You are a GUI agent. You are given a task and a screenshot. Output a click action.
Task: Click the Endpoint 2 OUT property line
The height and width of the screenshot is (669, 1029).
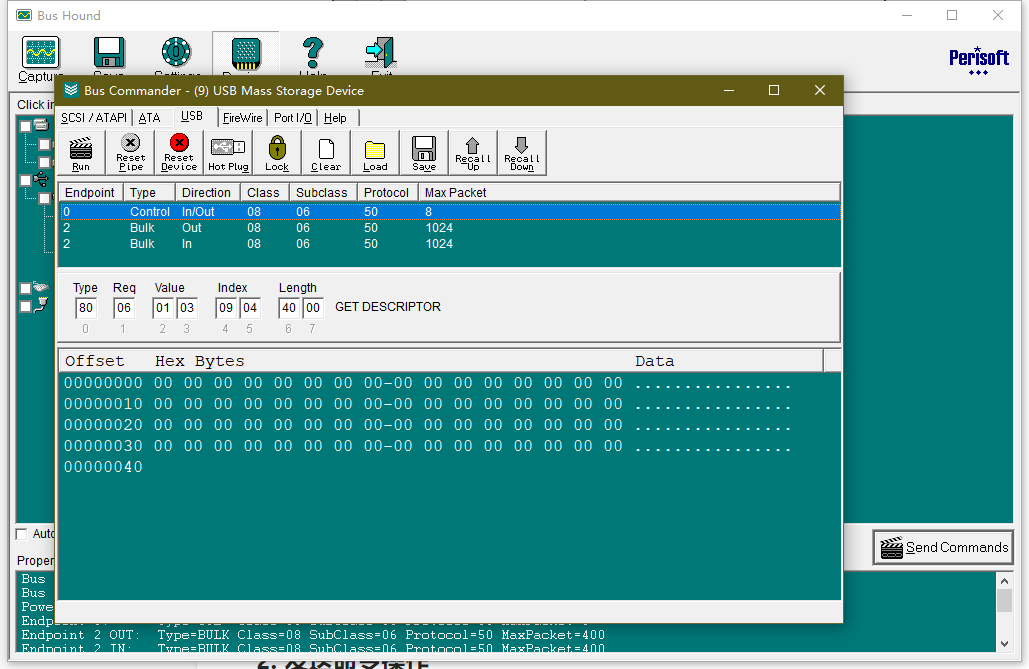click(312, 635)
